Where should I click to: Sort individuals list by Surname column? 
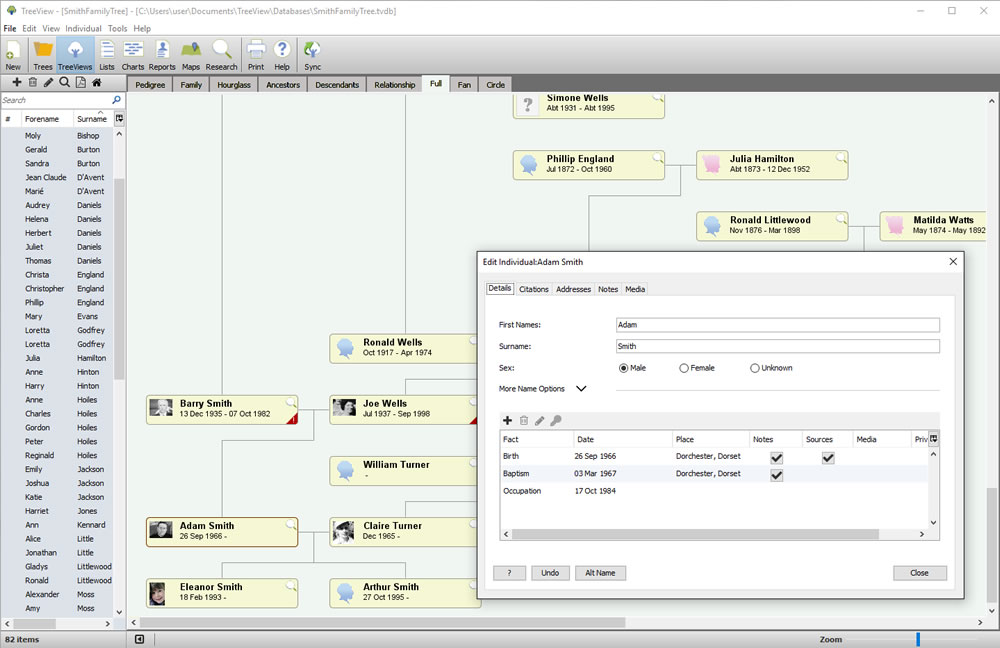[x=92, y=119]
